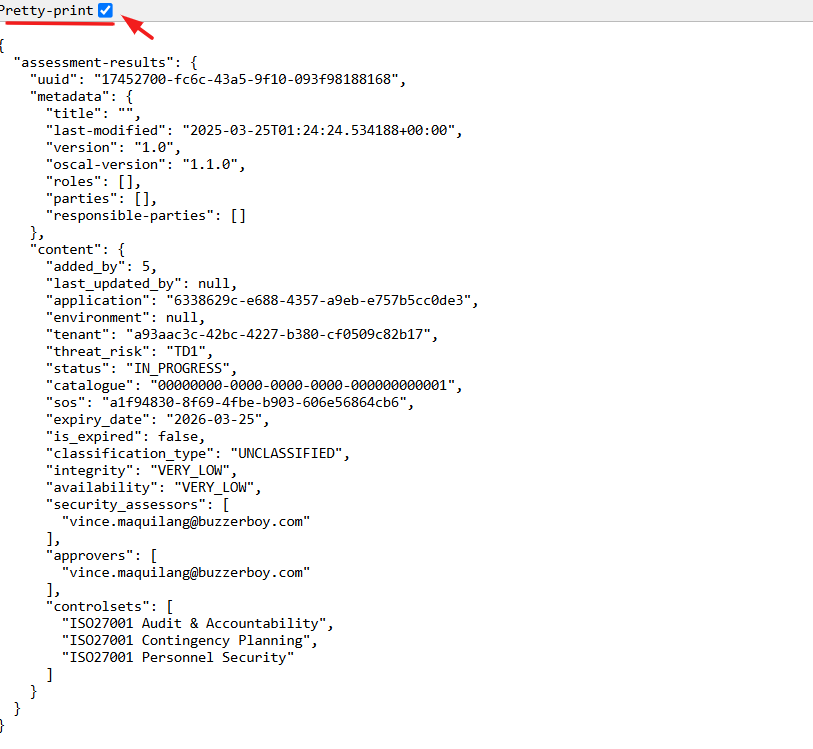Image resolution: width=813 pixels, height=749 pixels.
Task: Click the threat_risk value "TD1"
Action: coord(183,351)
